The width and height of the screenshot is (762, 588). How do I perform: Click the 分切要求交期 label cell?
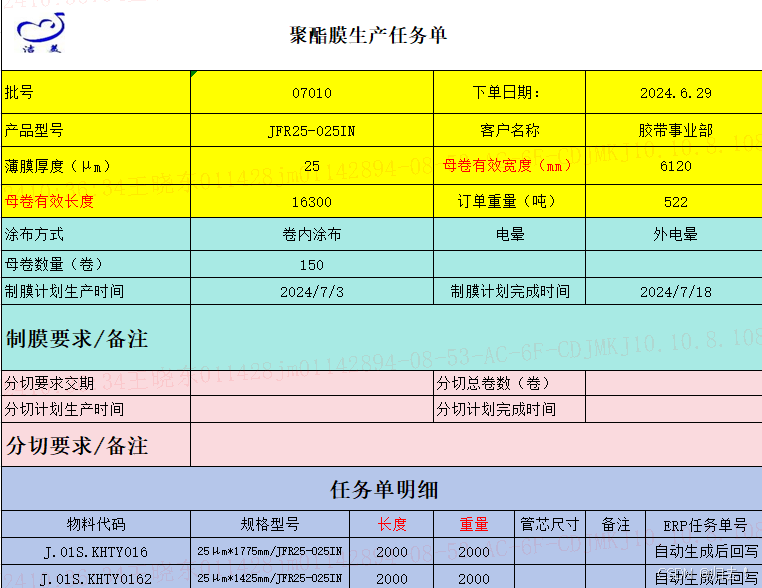96,383
